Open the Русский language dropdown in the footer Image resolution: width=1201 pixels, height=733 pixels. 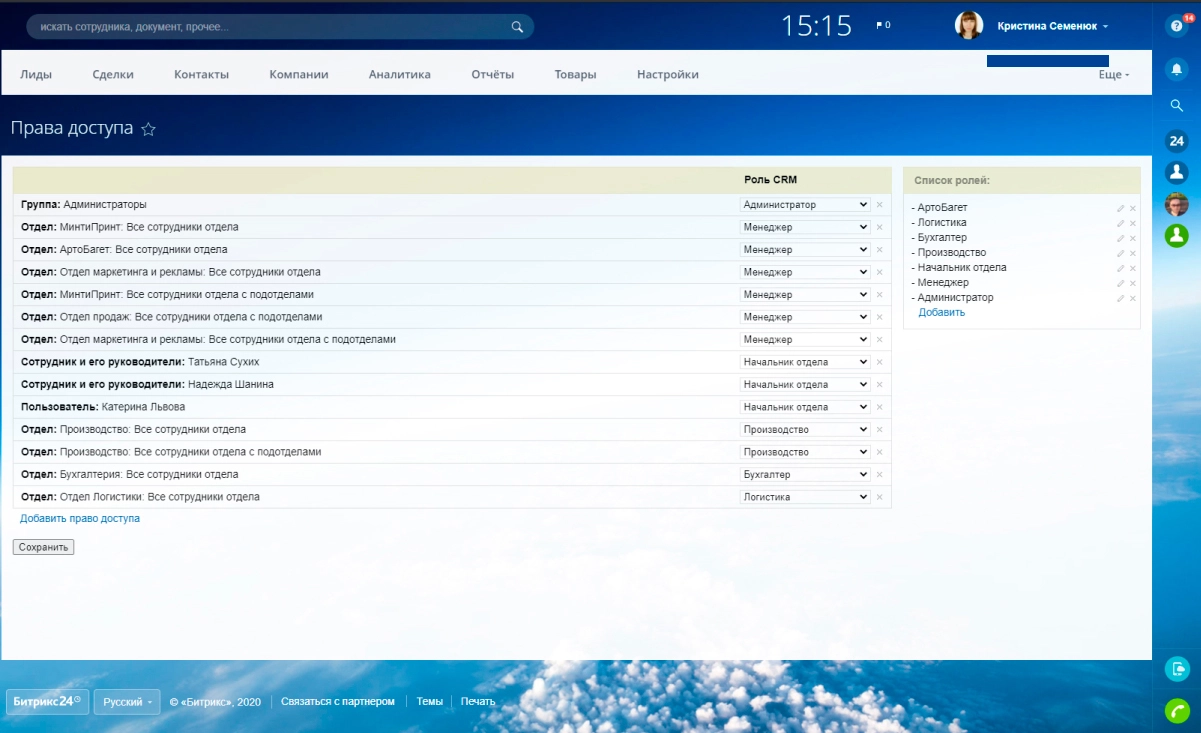coord(127,702)
